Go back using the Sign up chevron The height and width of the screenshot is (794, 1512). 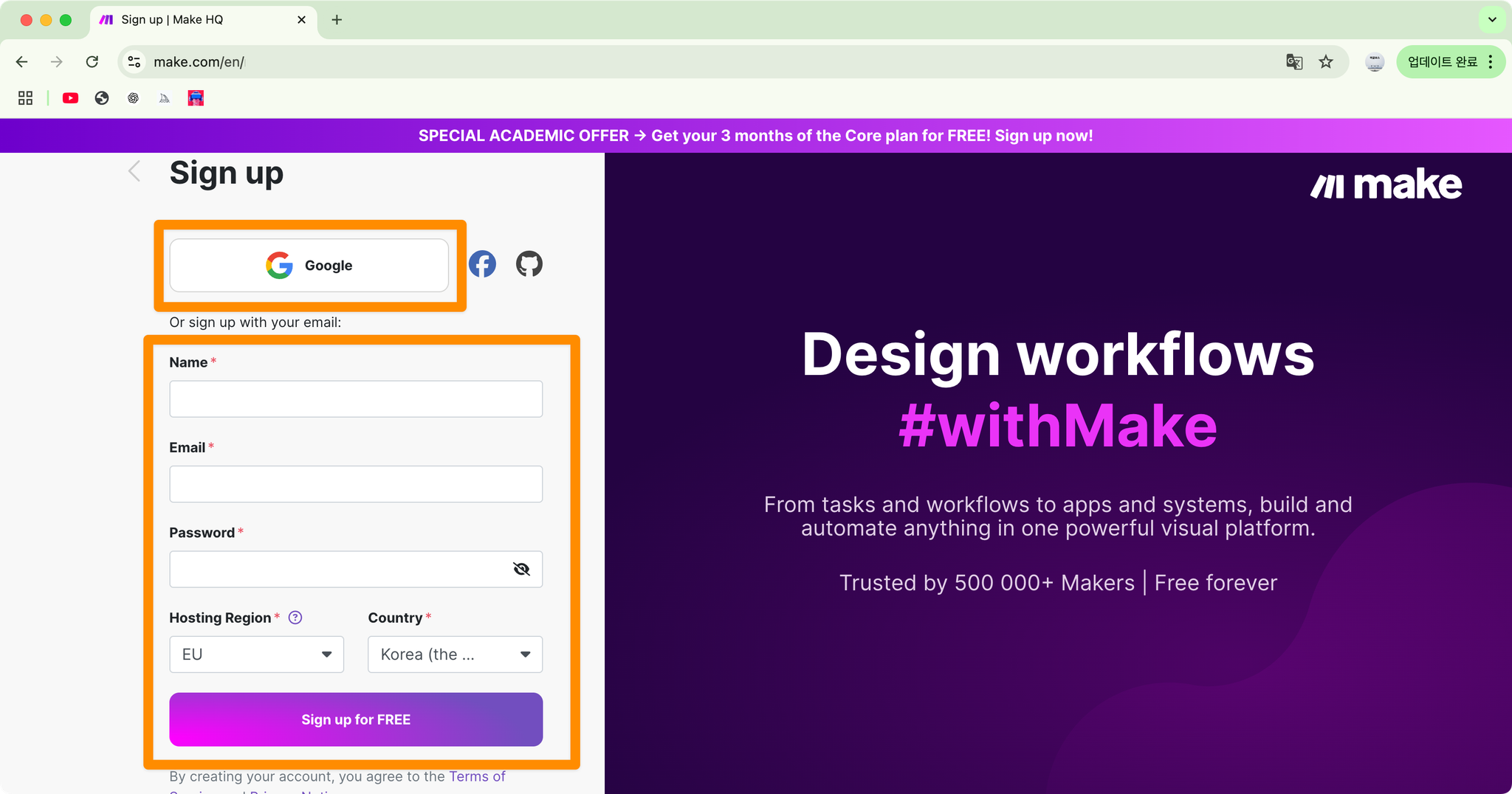(x=134, y=171)
